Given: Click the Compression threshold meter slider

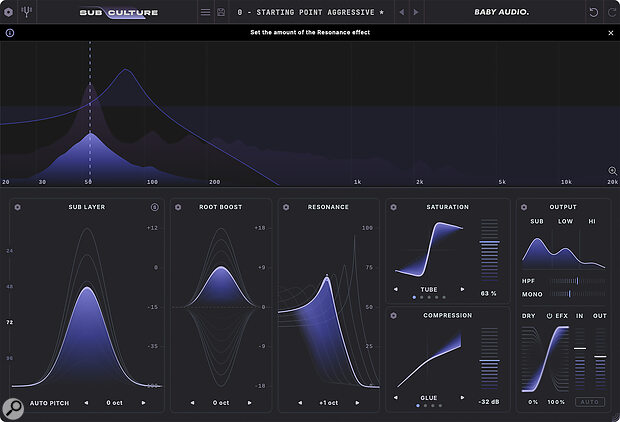Looking at the screenshot, I should (x=490, y=358).
